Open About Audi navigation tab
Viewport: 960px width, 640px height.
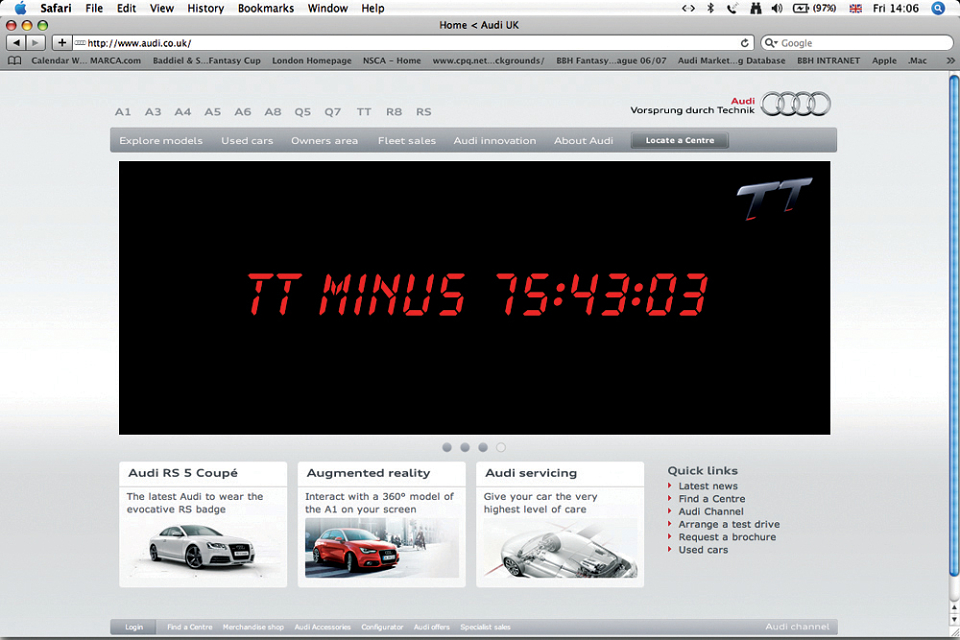(x=583, y=140)
